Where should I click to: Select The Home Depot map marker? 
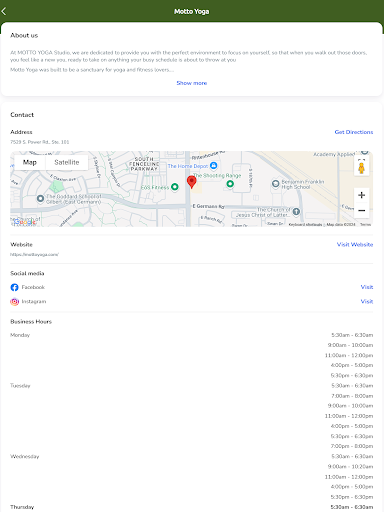214,165
